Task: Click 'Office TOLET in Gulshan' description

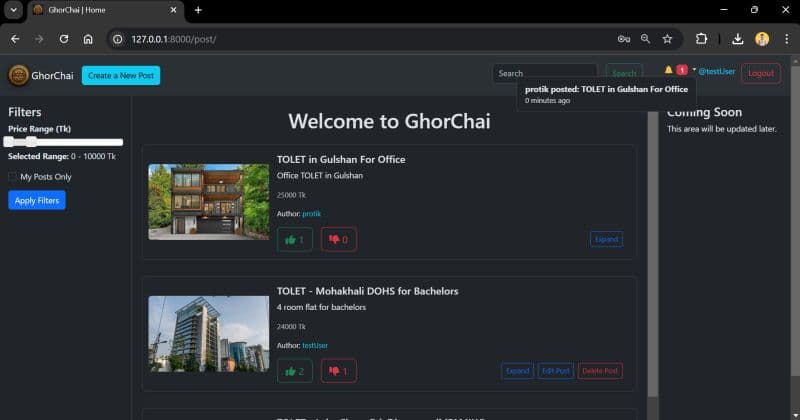Action: (319, 176)
